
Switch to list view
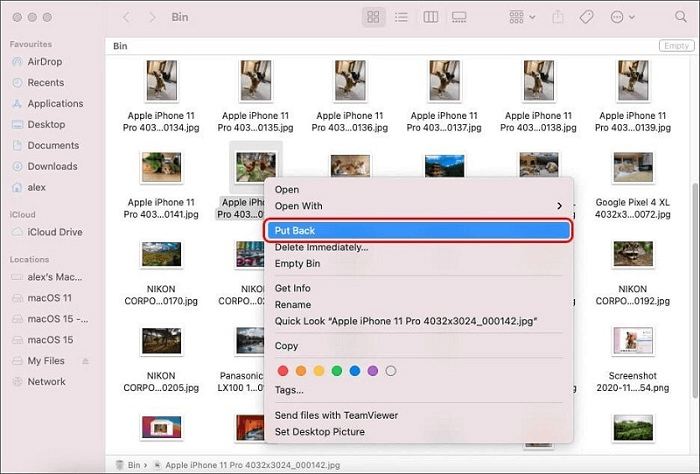(x=401, y=18)
